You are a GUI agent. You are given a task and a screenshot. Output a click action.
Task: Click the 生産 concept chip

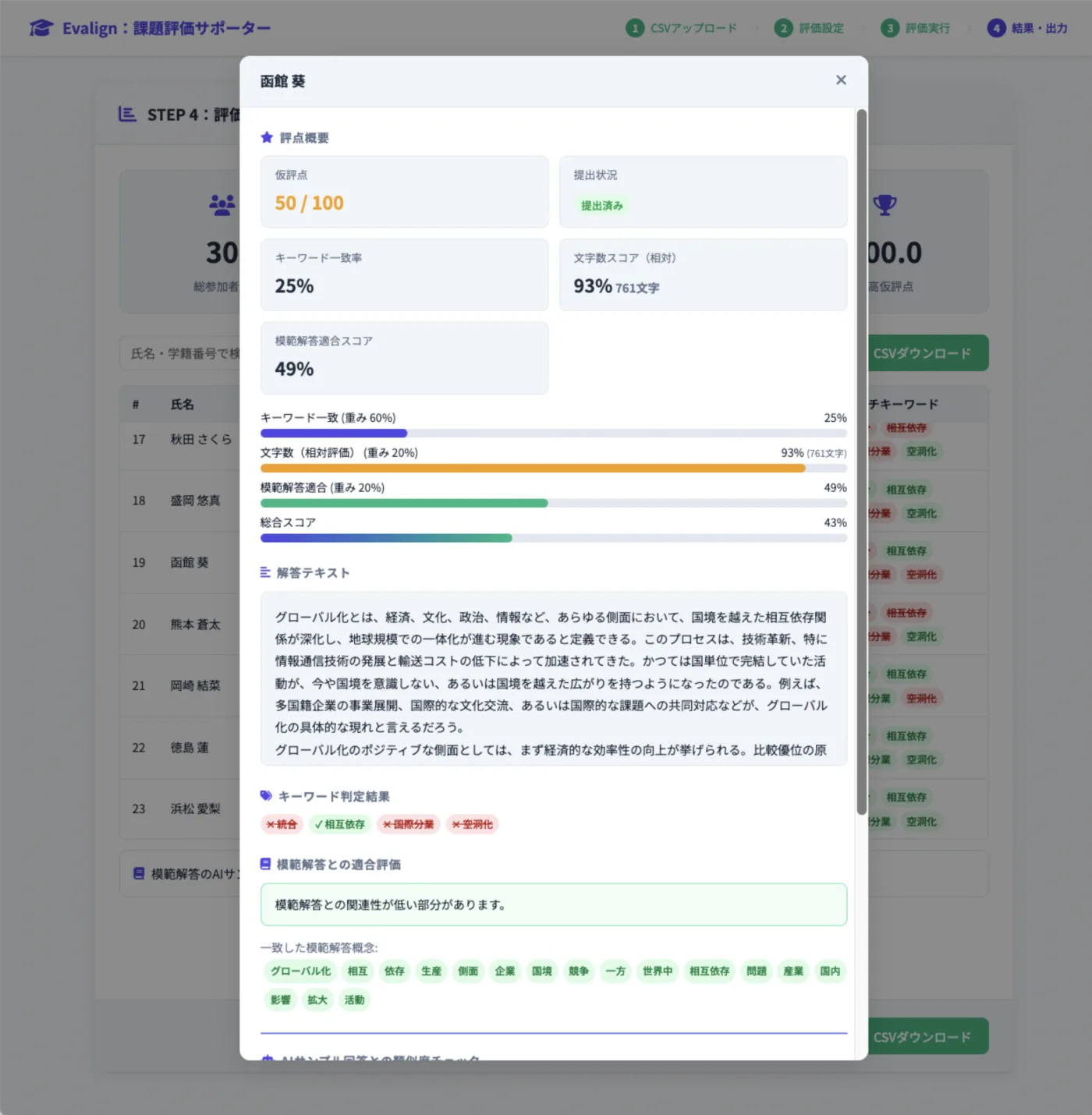click(431, 972)
